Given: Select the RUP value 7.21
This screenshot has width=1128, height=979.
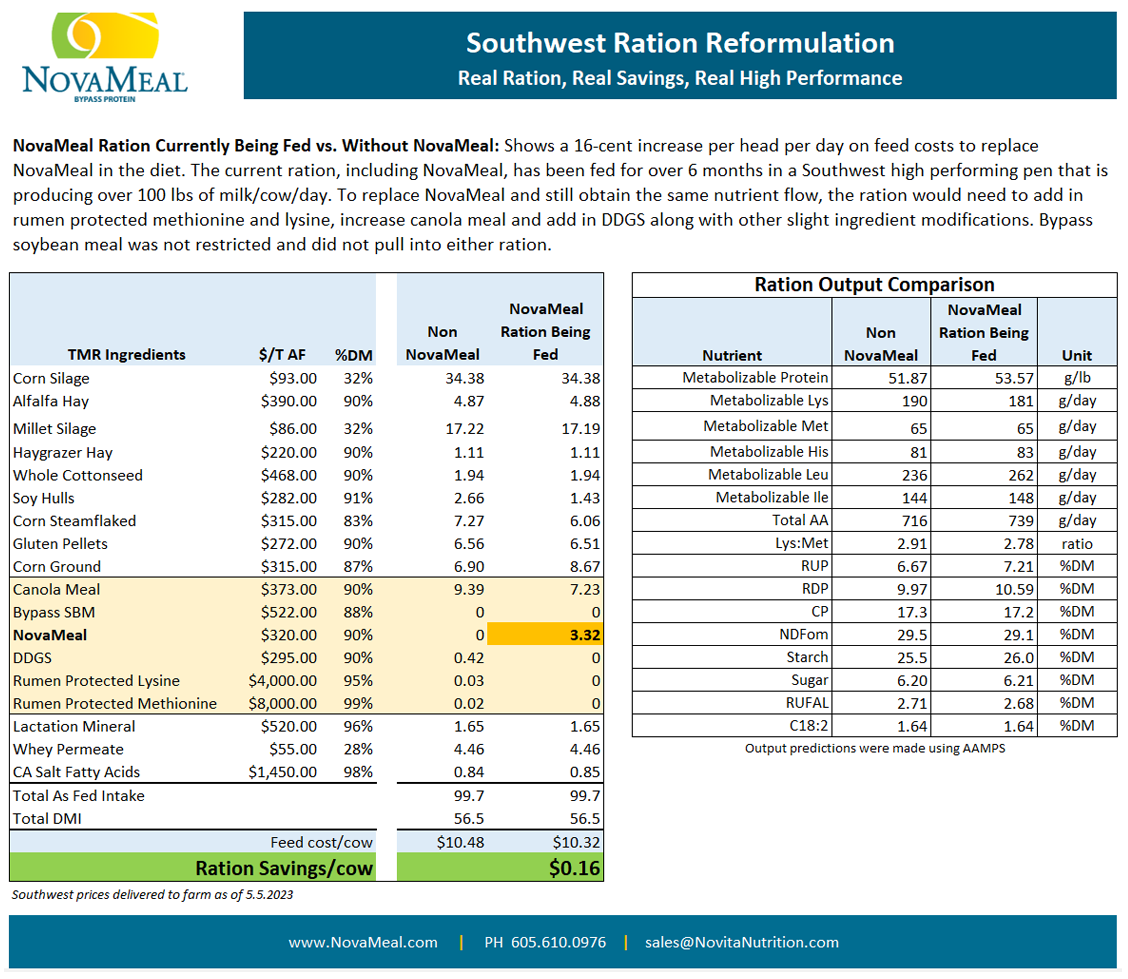Looking at the screenshot, I should pyautogui.click(x=1019, y=567).
